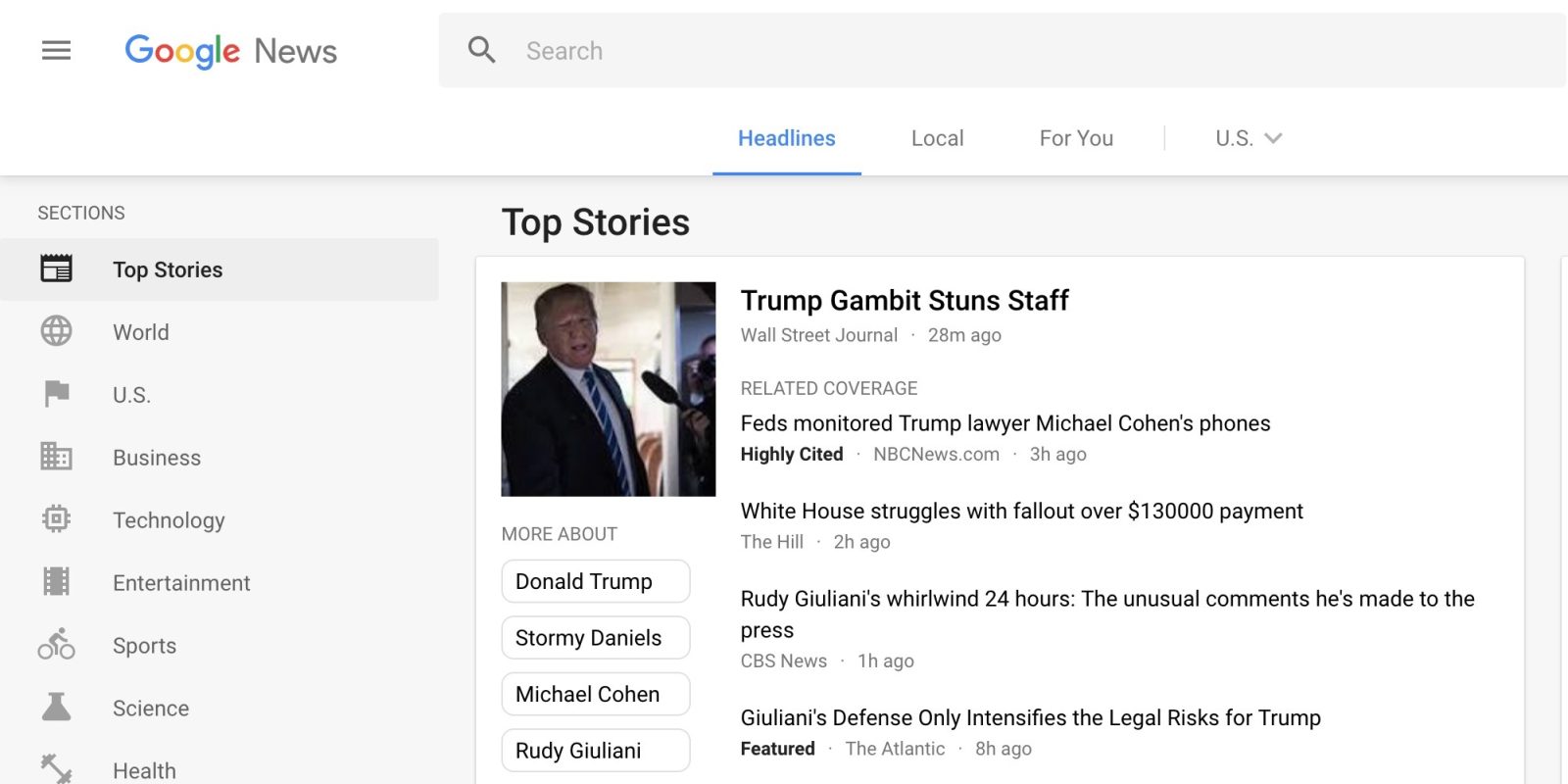Open the Trump Gambit Stuns Staff headline
1568x784 pixels.
[904, 300]
